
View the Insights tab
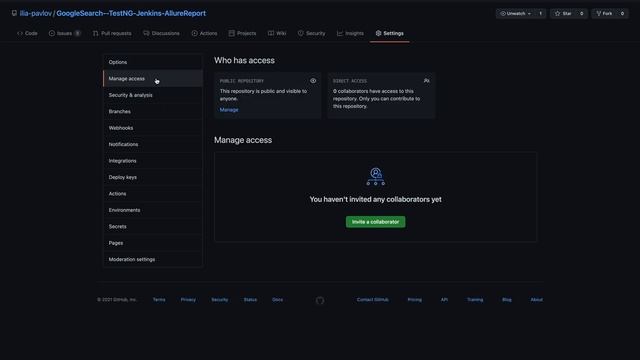(x=350, y=33)
